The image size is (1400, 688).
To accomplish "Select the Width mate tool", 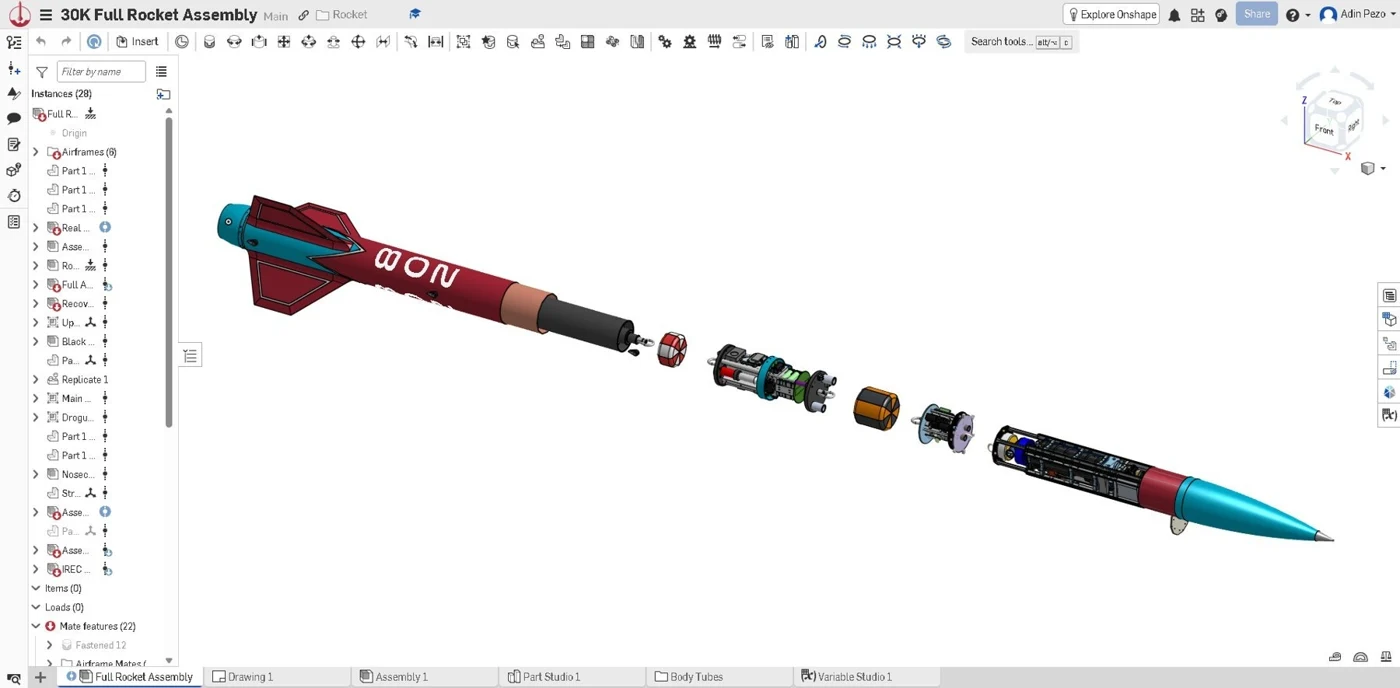I will click(x=436, y=42).
